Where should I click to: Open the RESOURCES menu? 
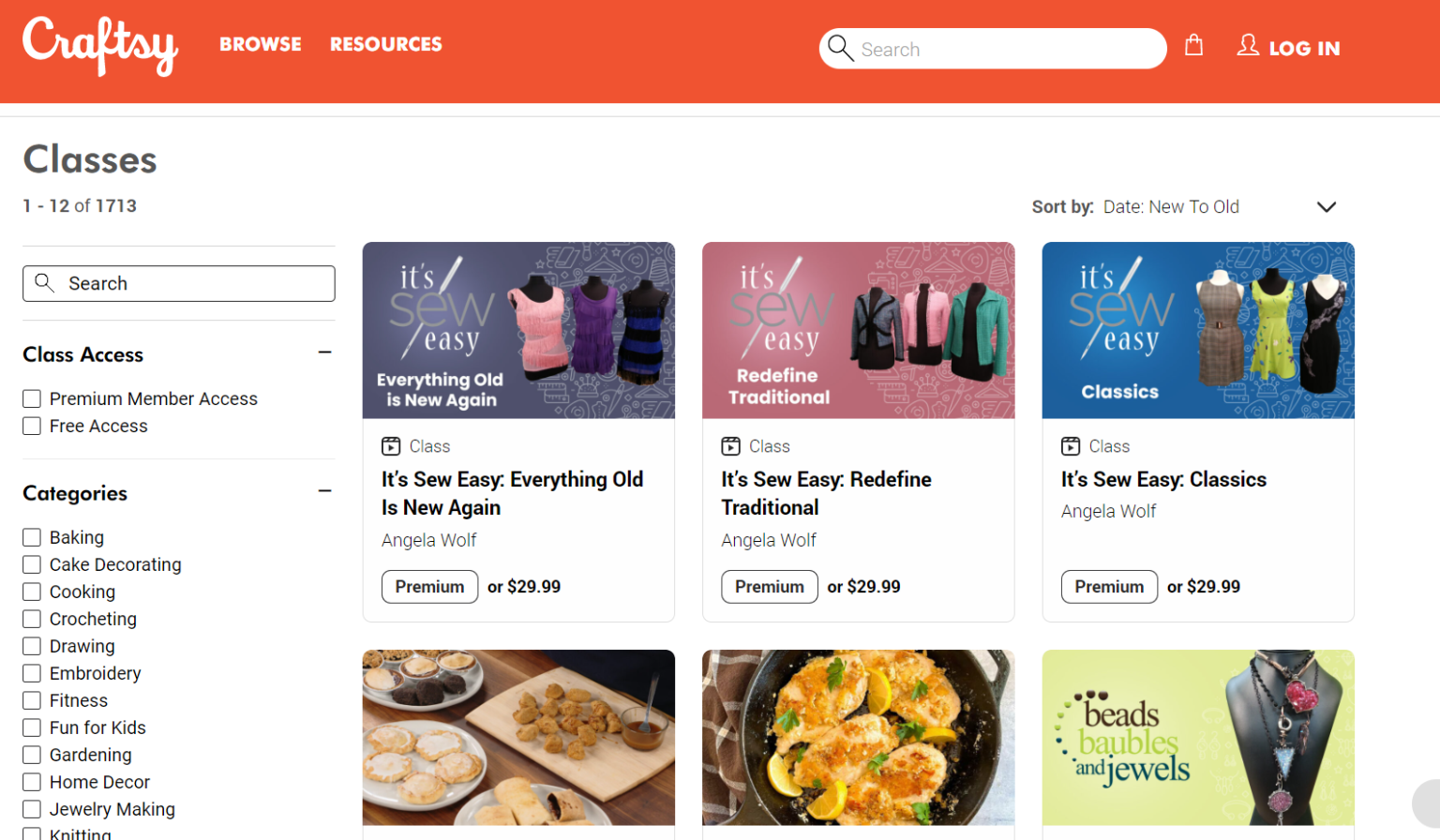[385, 44]
